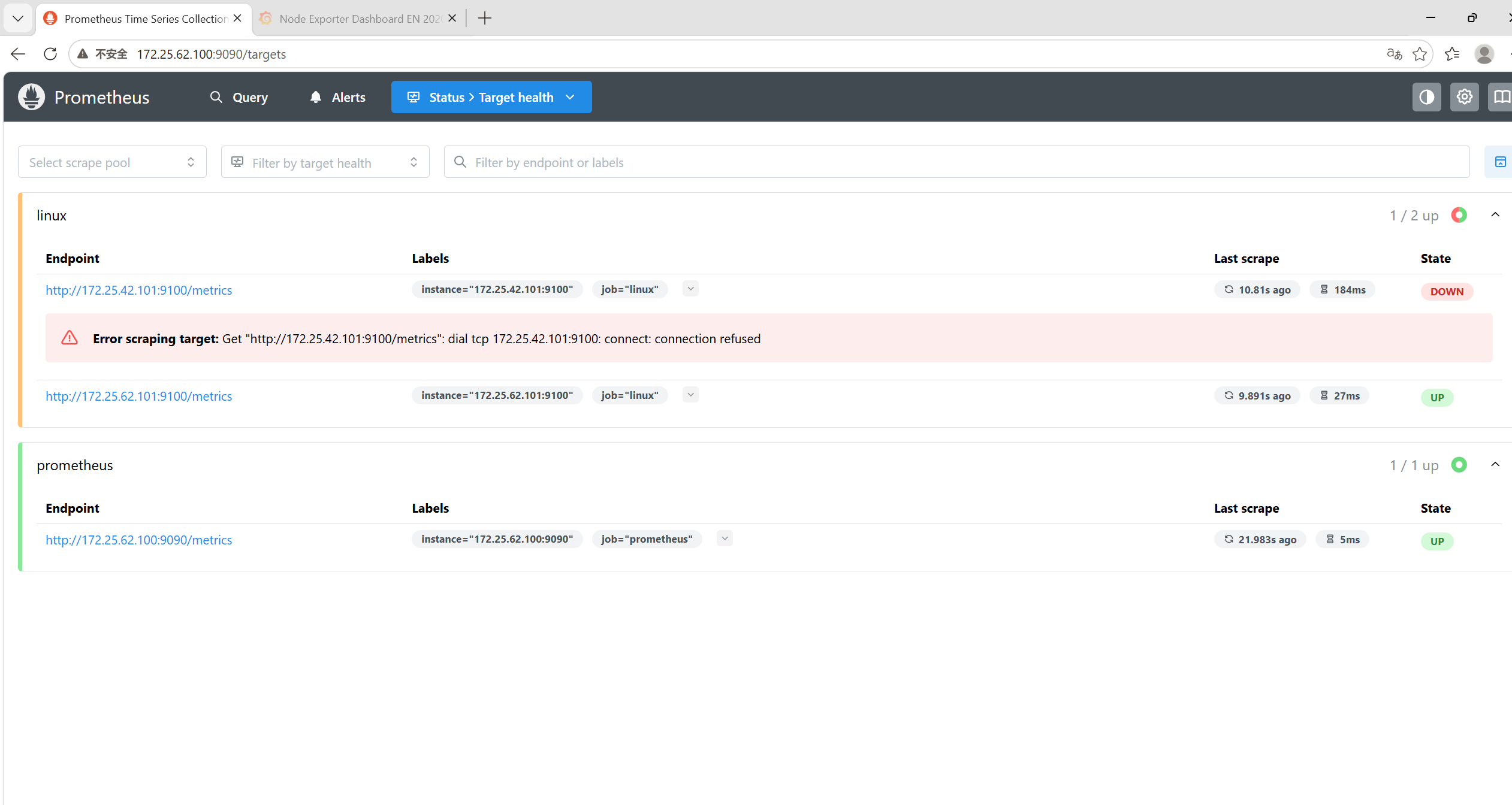Open the browser favorites list icon
1512x805 pixels.
pos(1452,55)
